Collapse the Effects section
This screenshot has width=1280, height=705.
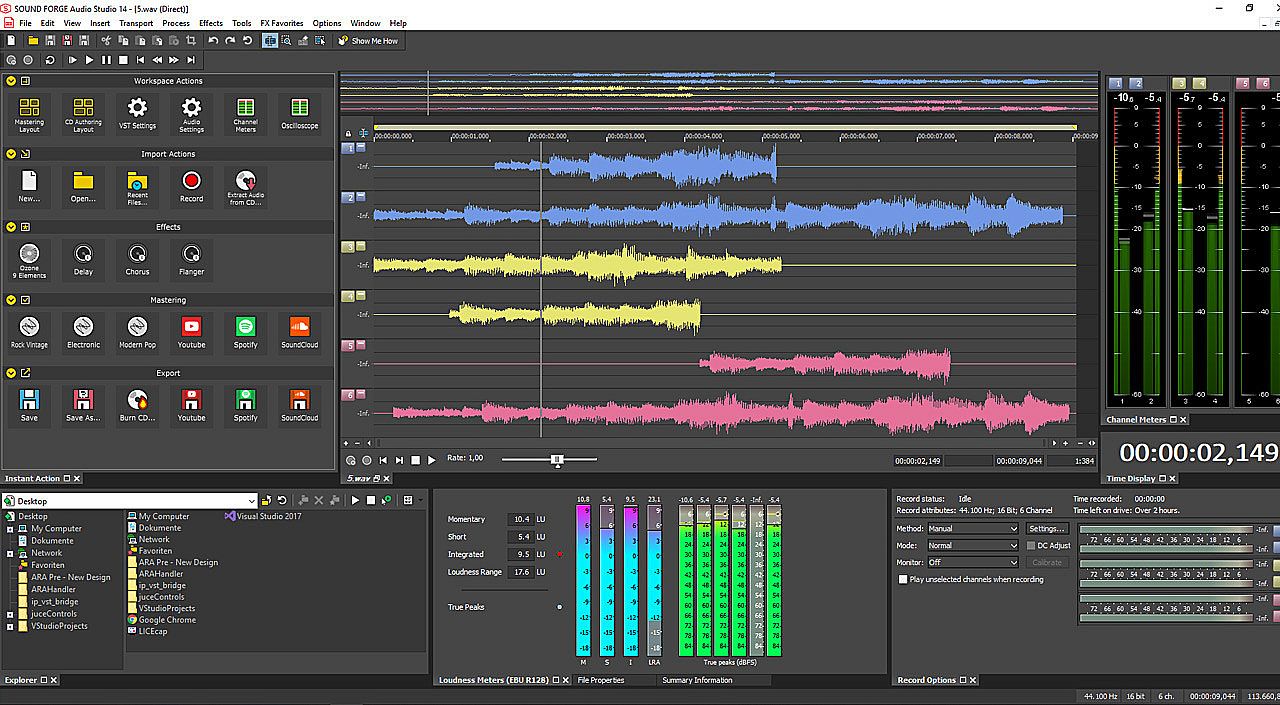11,227
